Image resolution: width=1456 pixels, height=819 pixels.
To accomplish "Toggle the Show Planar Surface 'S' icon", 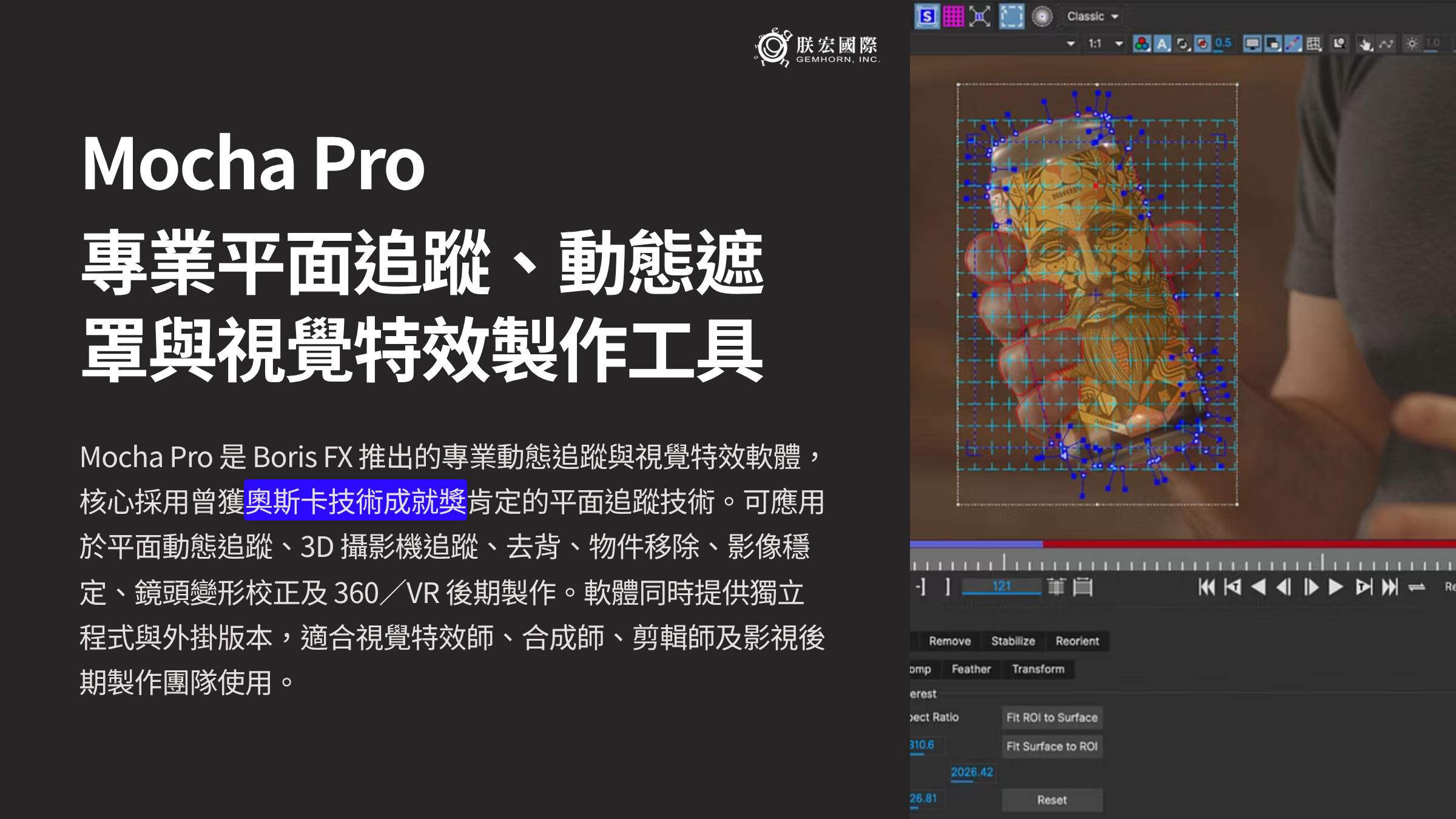I will 927,16.
